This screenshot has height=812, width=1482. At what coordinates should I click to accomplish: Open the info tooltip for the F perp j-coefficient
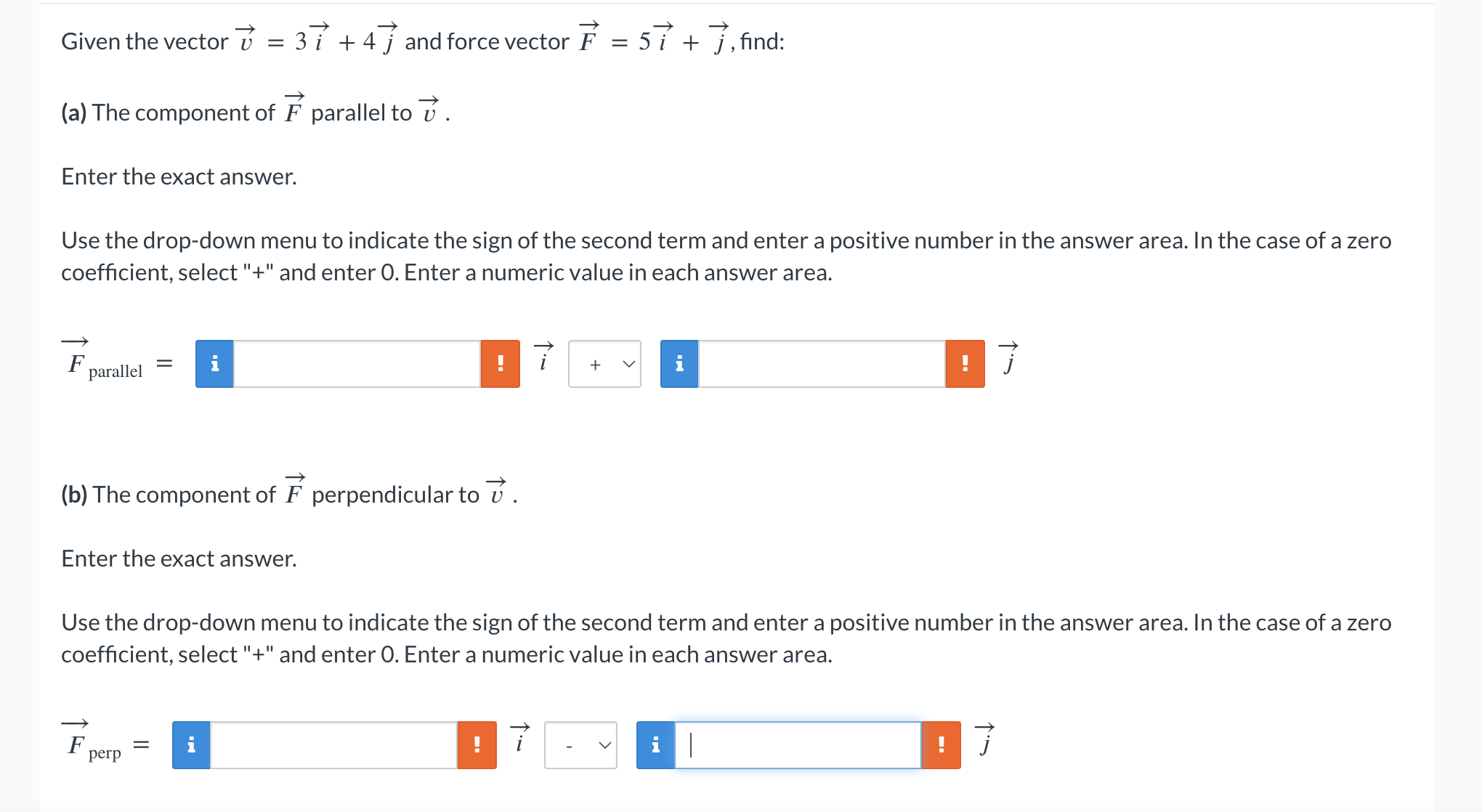pos(655,744)
